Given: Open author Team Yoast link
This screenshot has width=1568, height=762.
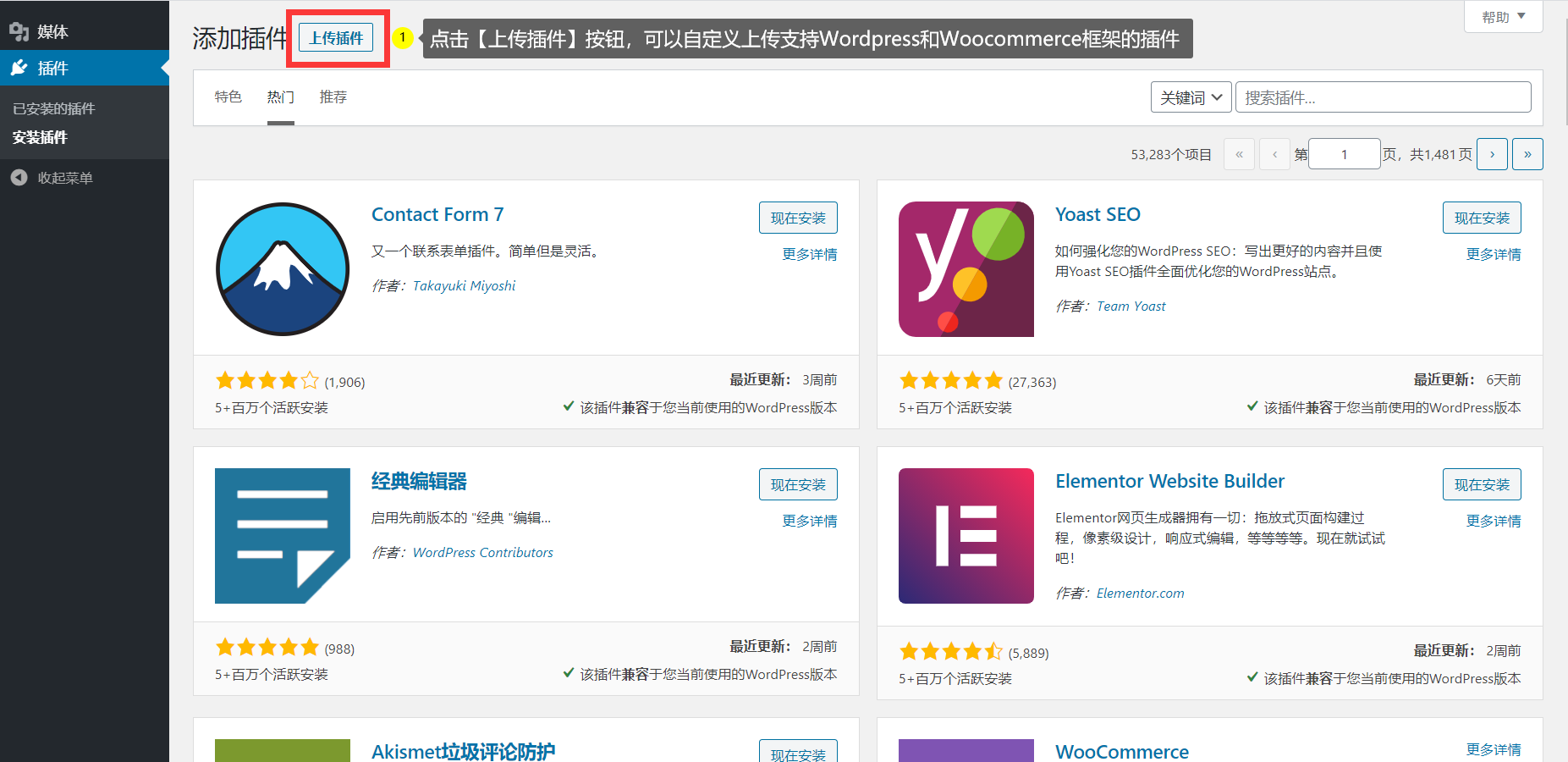Looking at the screenshot, I should click(1131, 306).
